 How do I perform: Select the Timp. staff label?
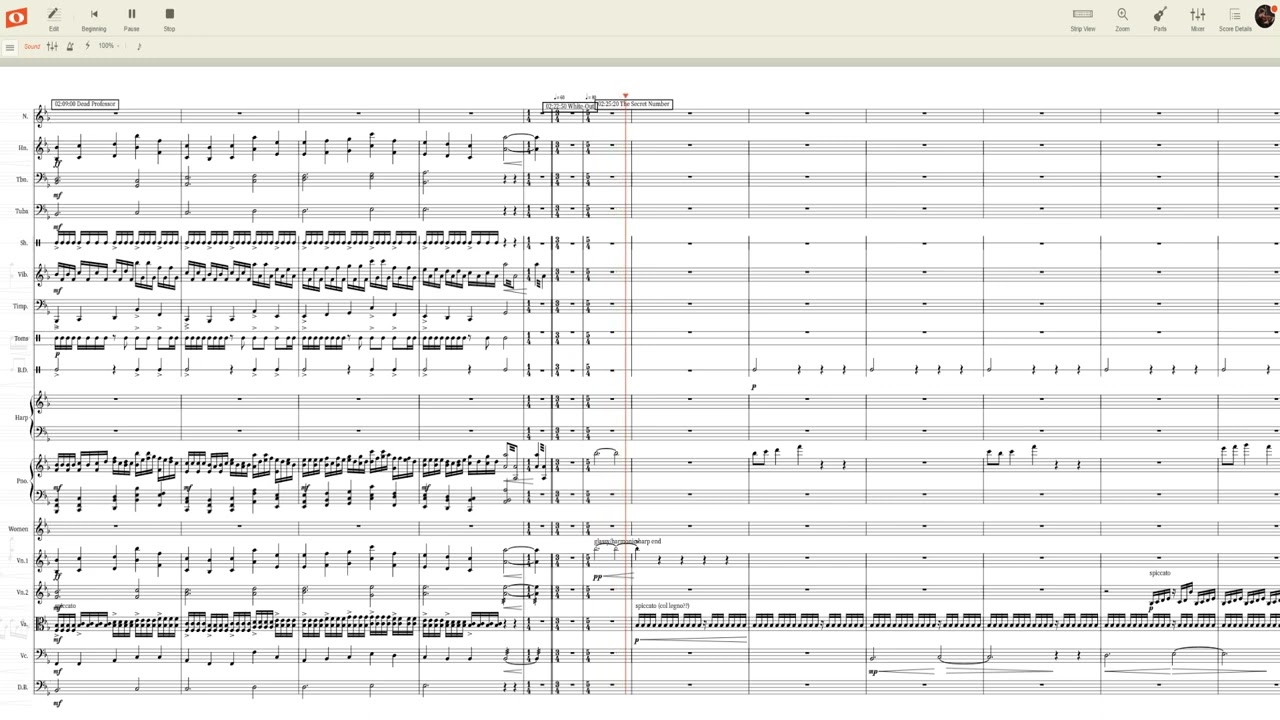tap(20, 306)
